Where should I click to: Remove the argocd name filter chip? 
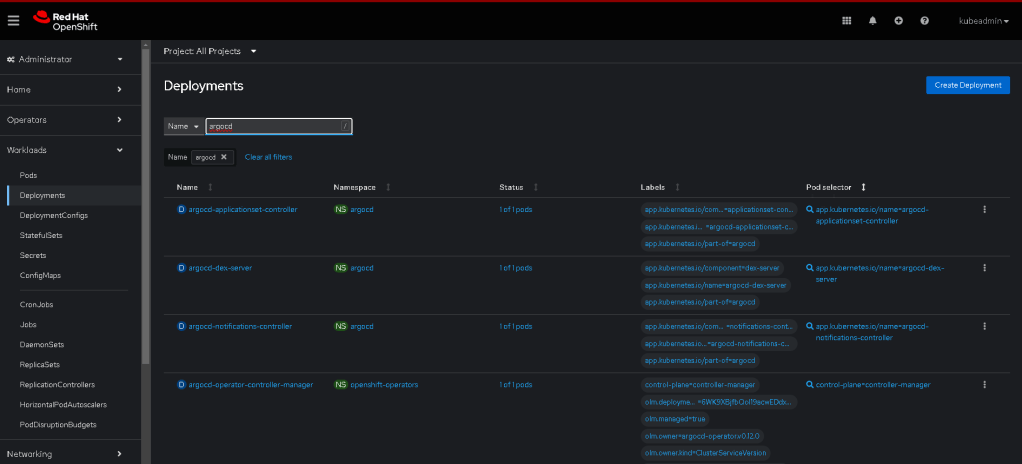tap(224, 157)
